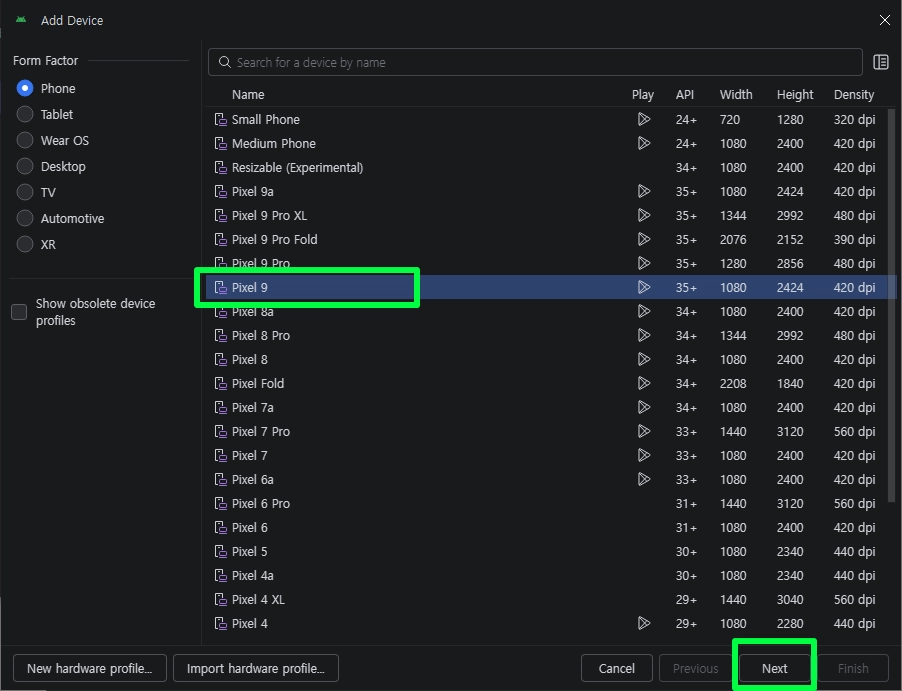Toggle the details side panel icon
Screen dimensions: 902x691
[x=881, y=62]
